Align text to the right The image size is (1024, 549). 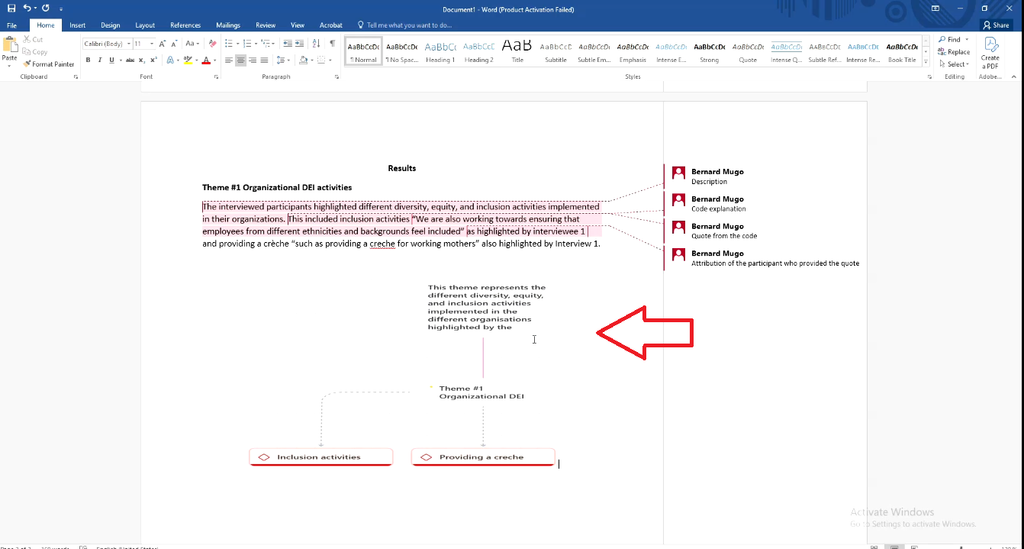252,60
